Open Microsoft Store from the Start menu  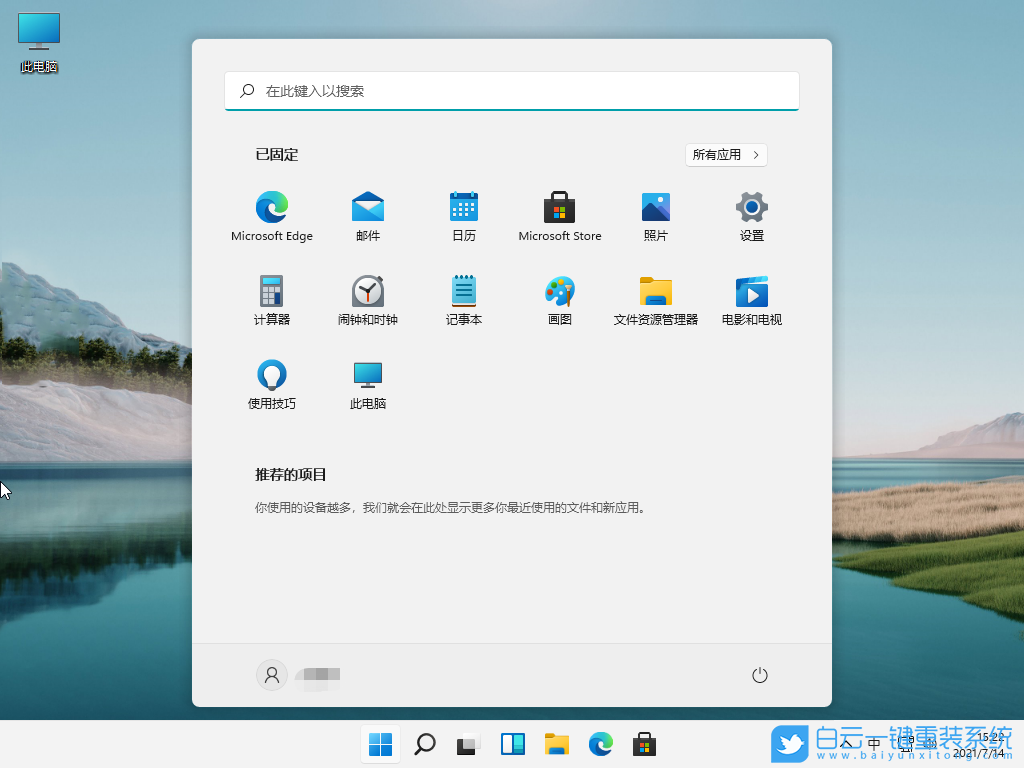tap(559, 207)
